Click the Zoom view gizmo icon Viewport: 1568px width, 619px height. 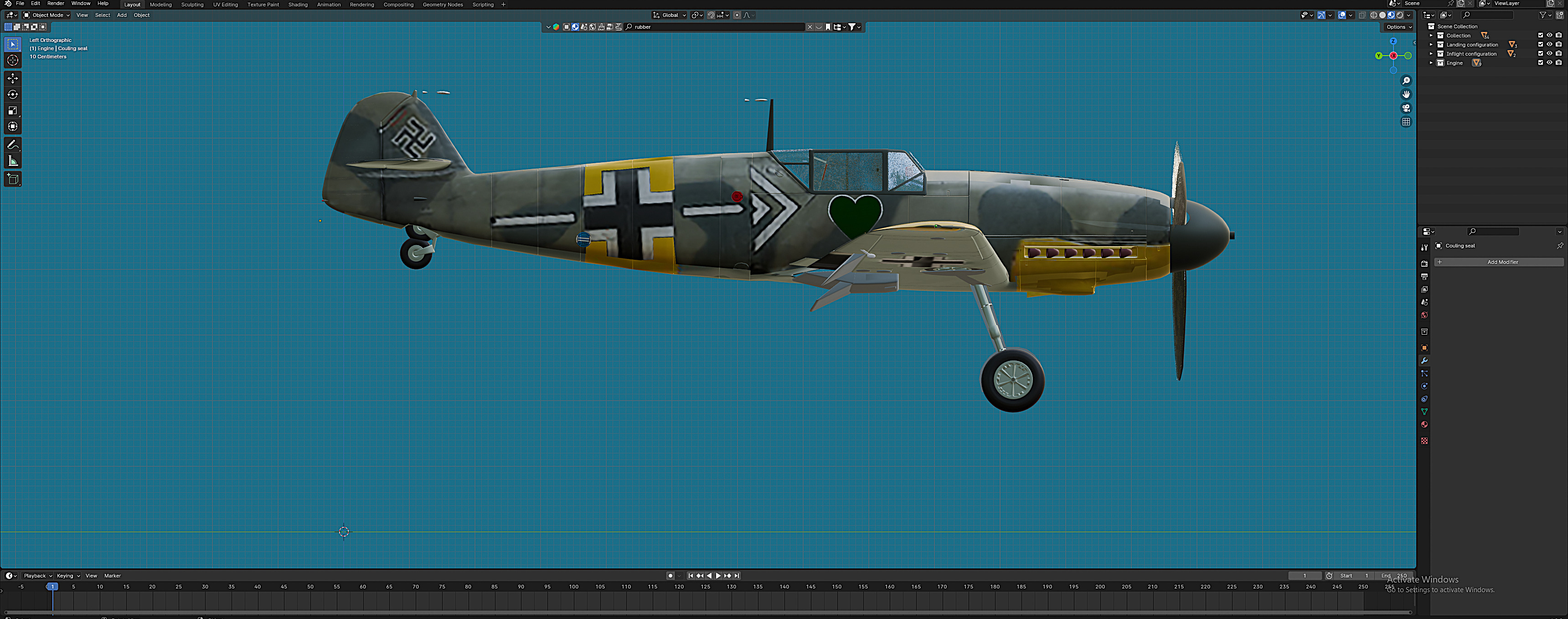(x=1406, y=81)
